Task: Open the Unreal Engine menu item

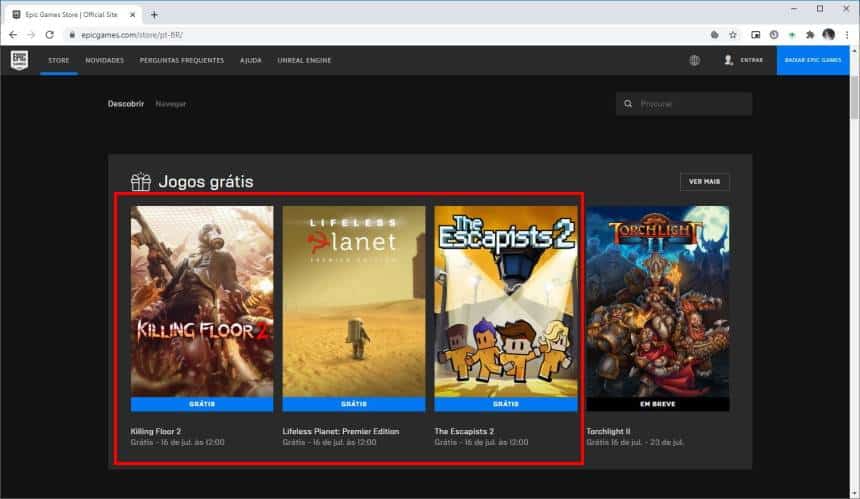Action: (304, 60)
